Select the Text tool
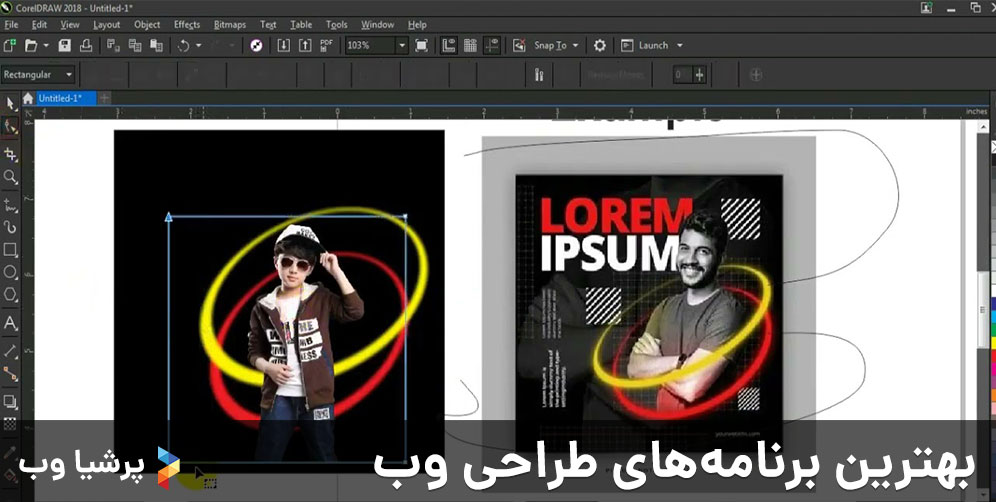 10,323
